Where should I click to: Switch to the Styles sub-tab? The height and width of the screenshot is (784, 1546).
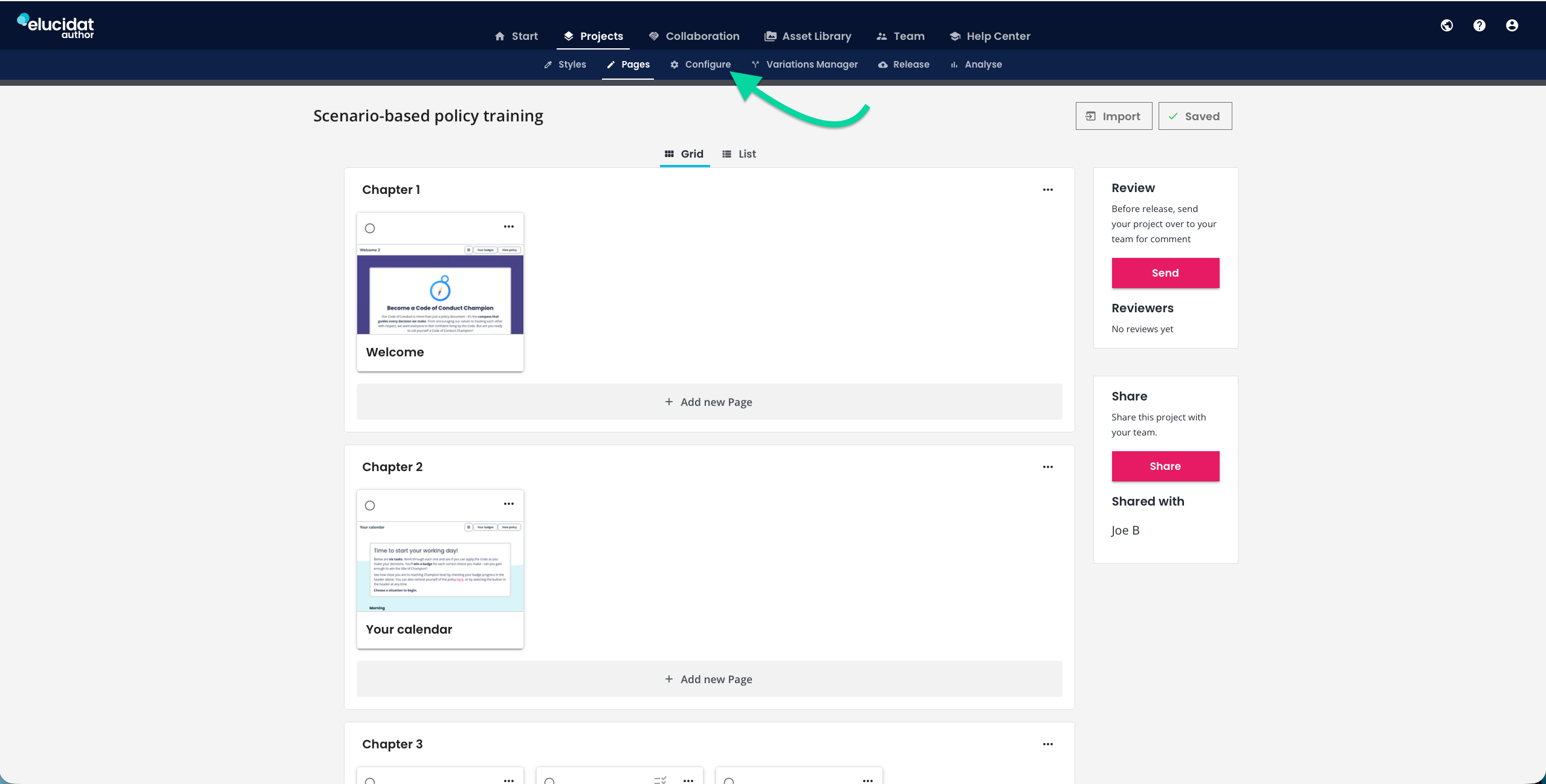point(565,65)
